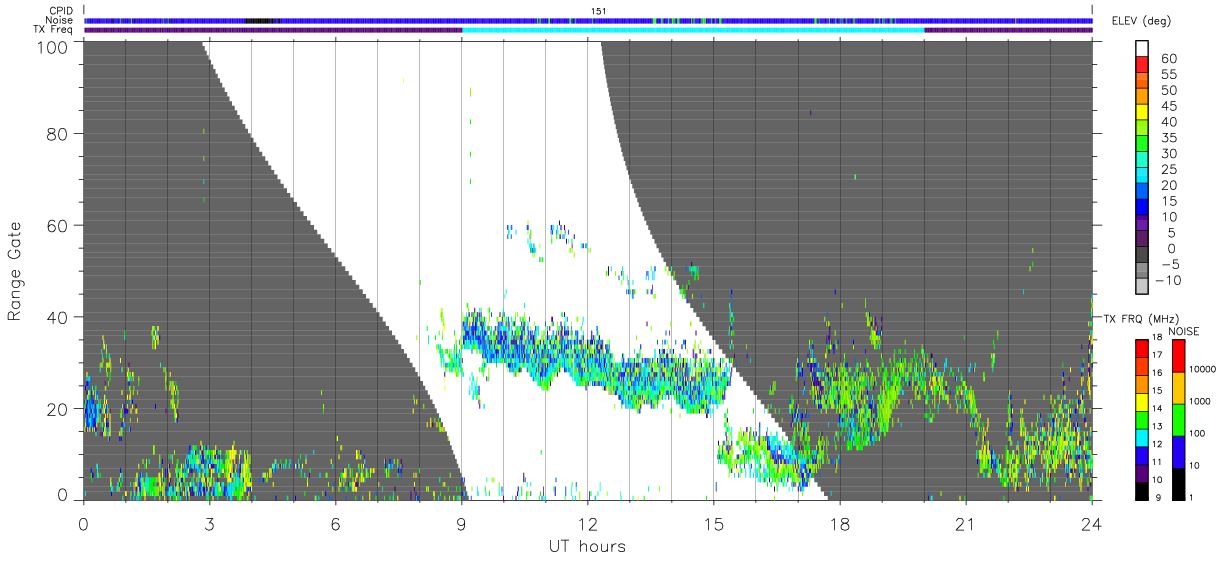
Task: Click the yellow swatch in the ELEV colorbar
Action: pos(1144,111)
